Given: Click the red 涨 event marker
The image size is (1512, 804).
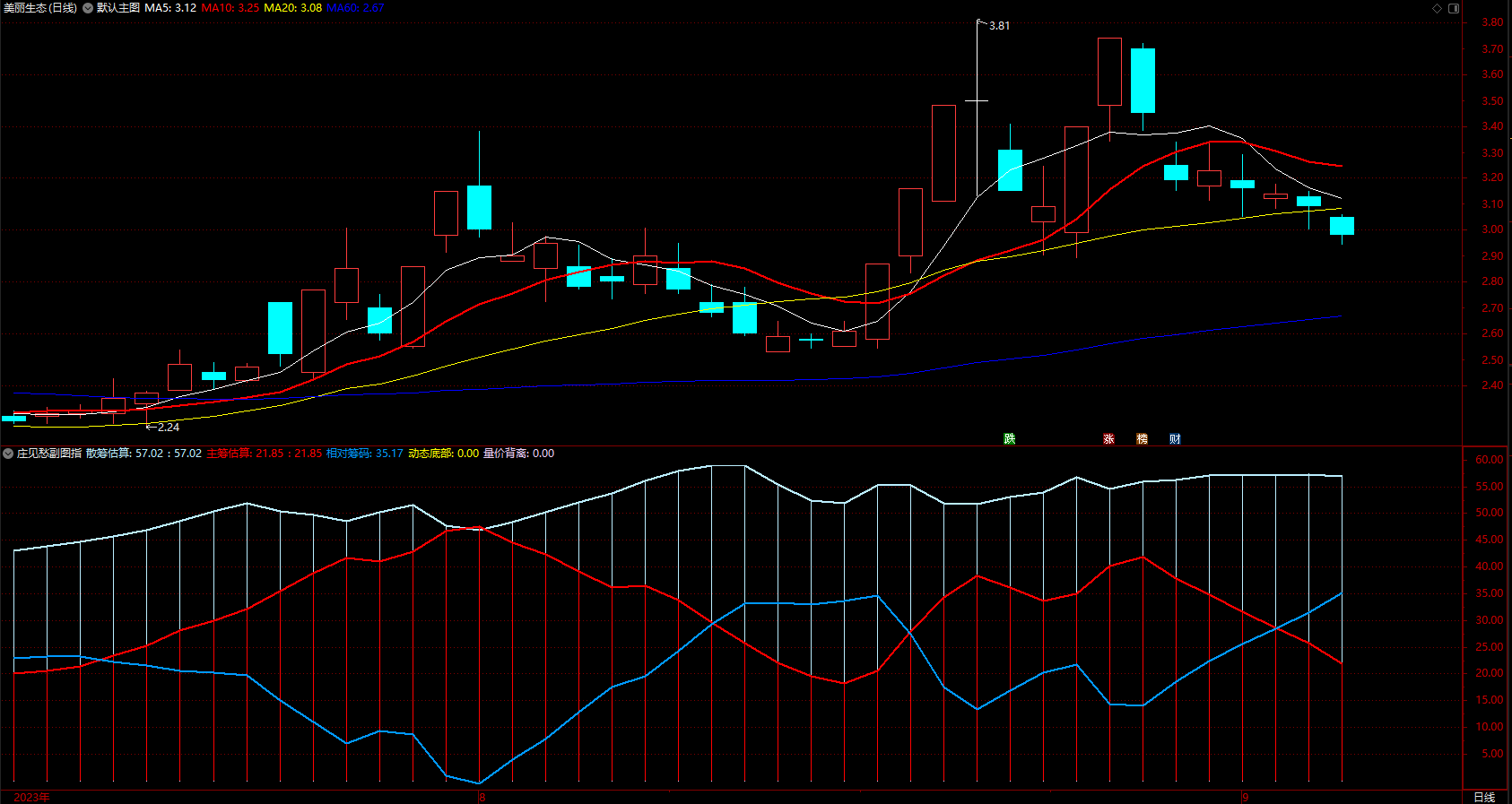Looking at the screenshot, I should pos(1108,438).
